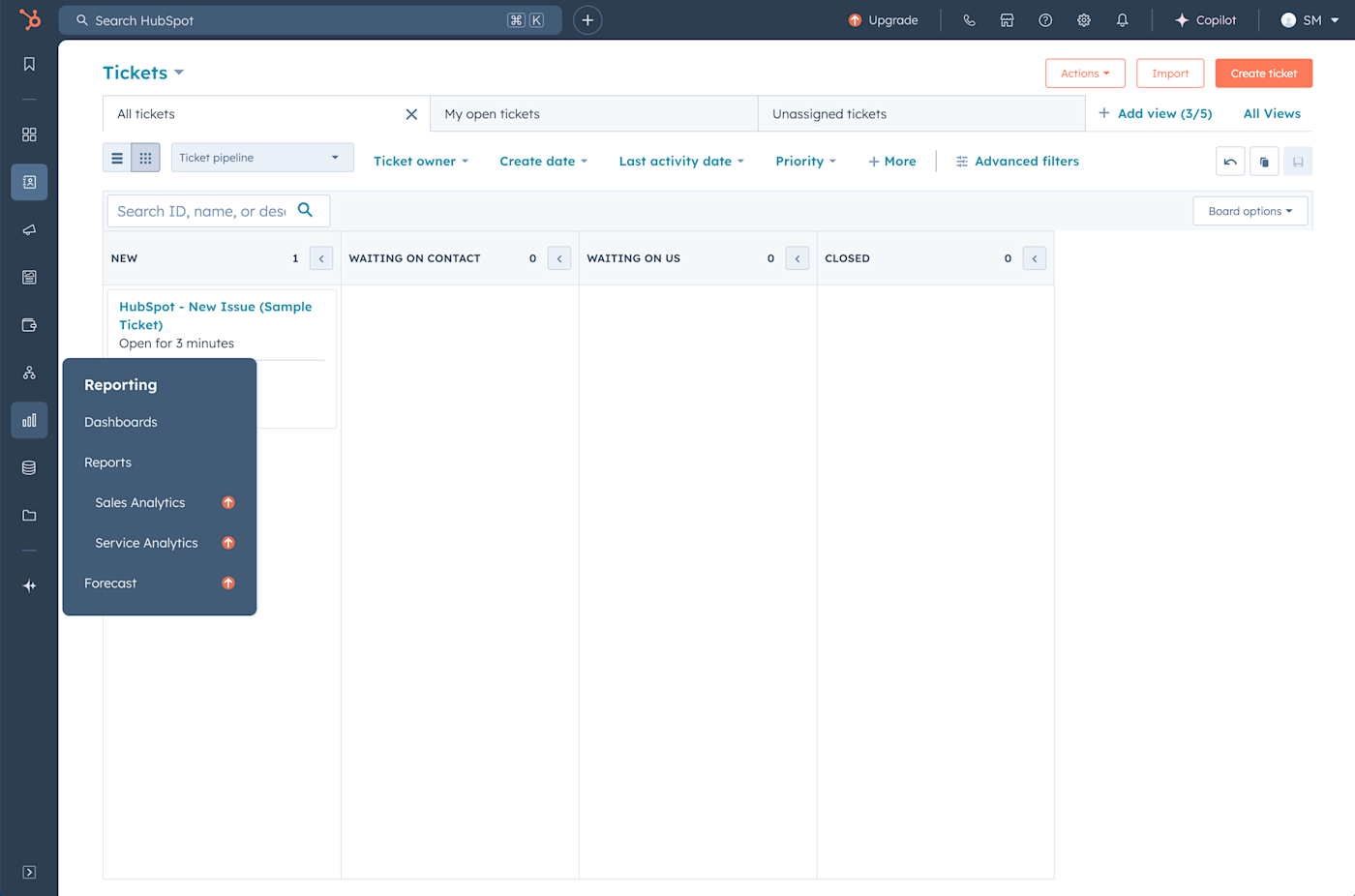Open the Data Management database sidebar icon

coord(29,467)
